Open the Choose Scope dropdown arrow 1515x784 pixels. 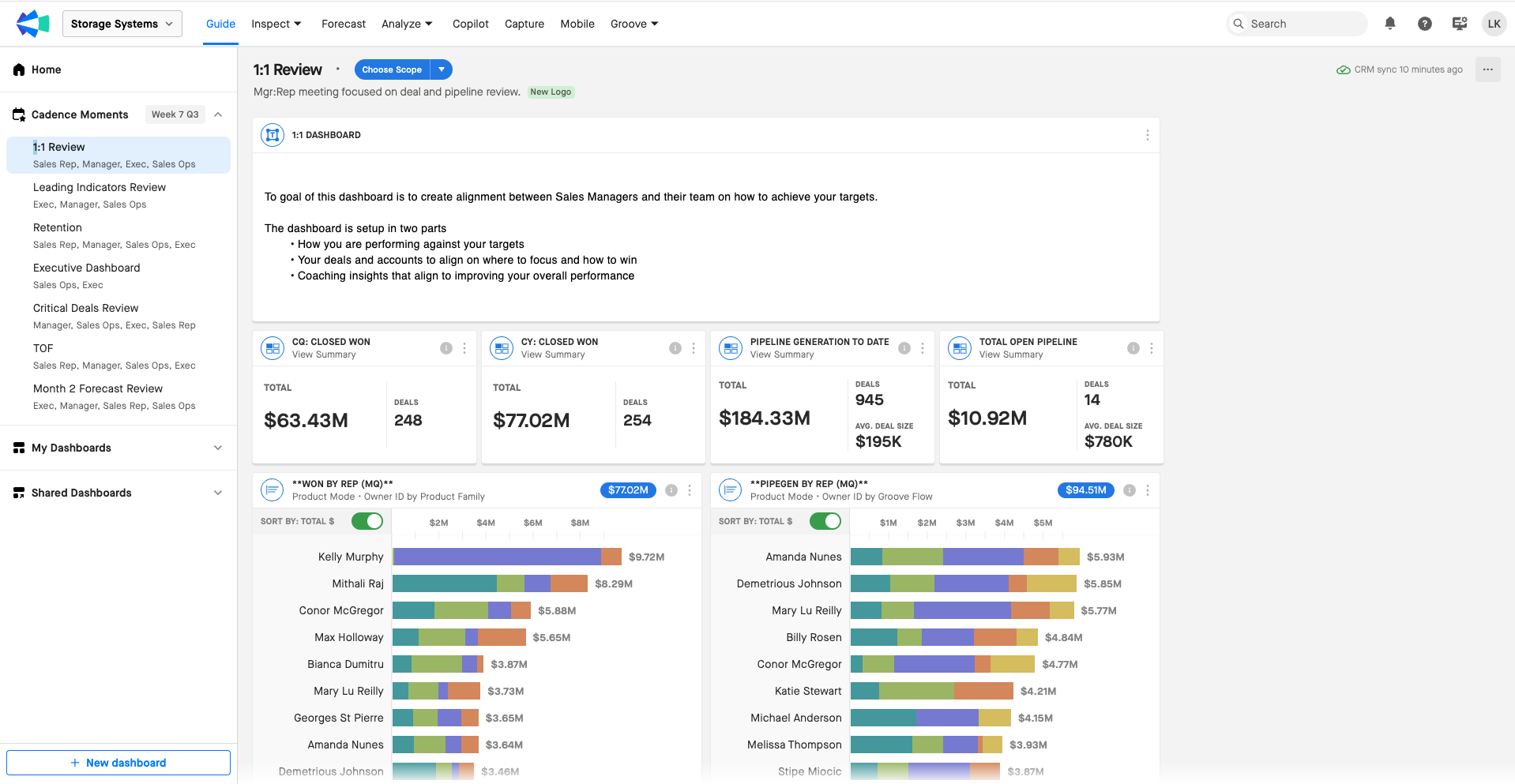tap(442, 69)
